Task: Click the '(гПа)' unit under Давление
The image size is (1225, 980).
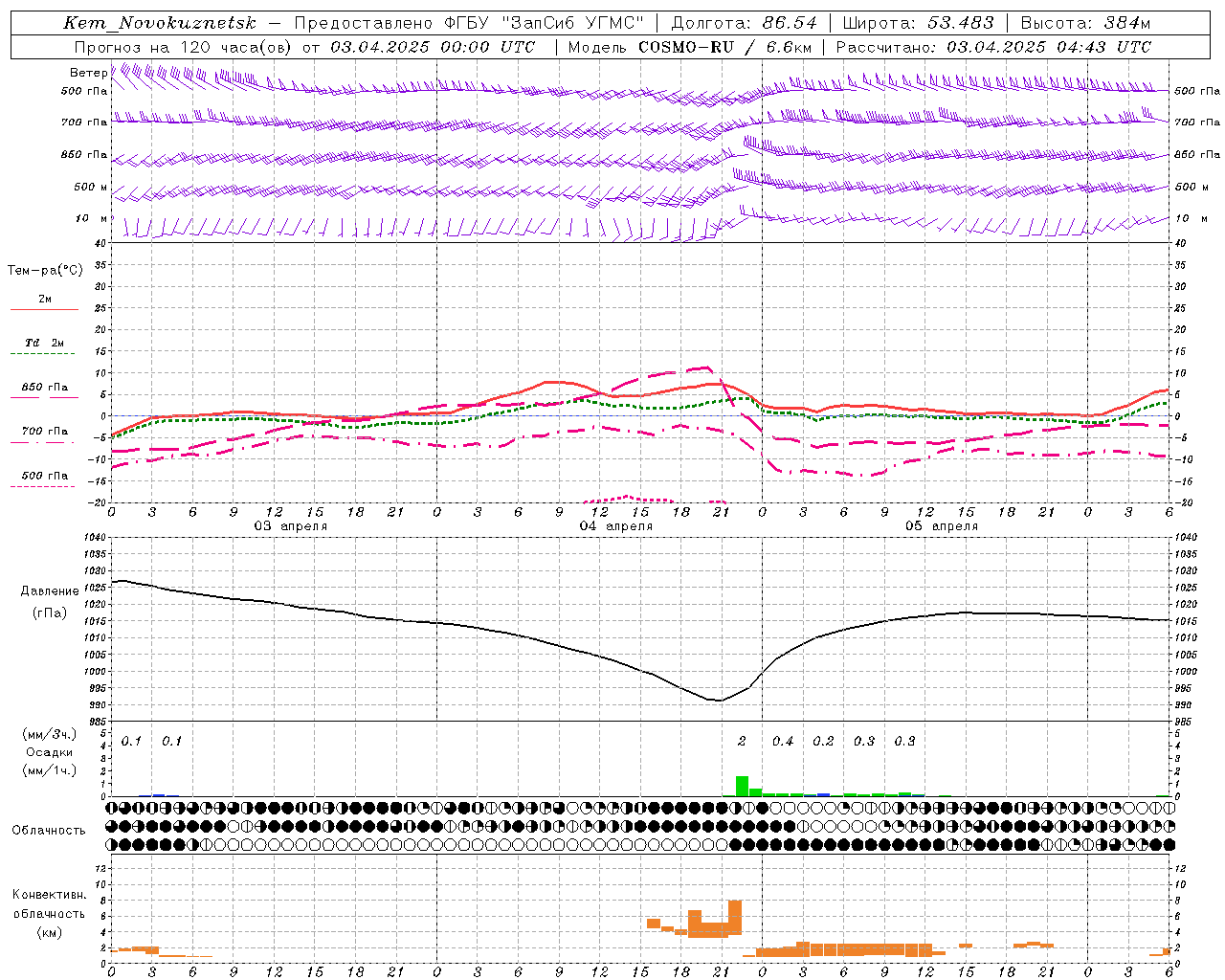Action: [50, 612]
